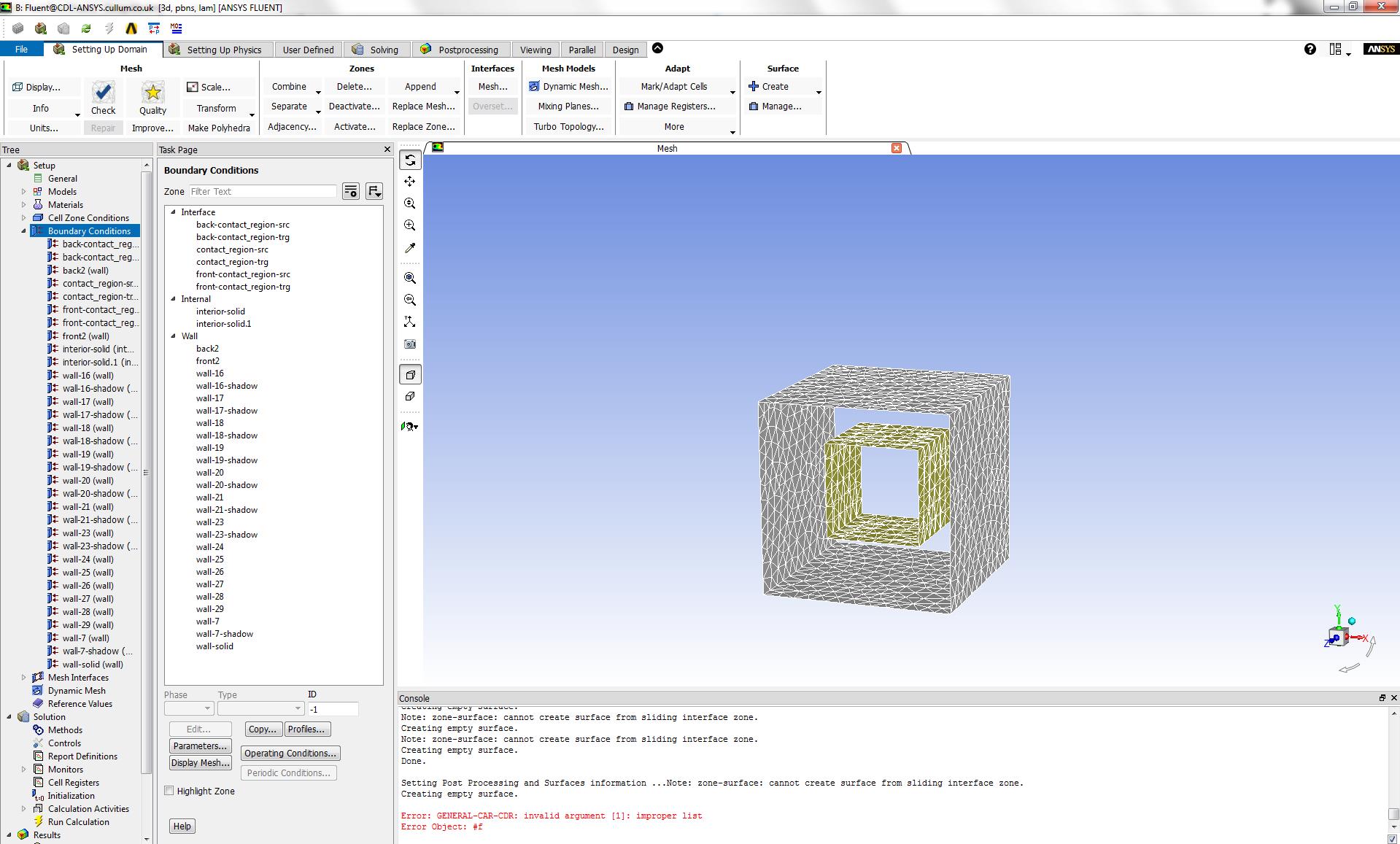Collapse the ribbon with the arrow icon
This screenshot has height=844, width=1400.
click(x=657, y=48)
